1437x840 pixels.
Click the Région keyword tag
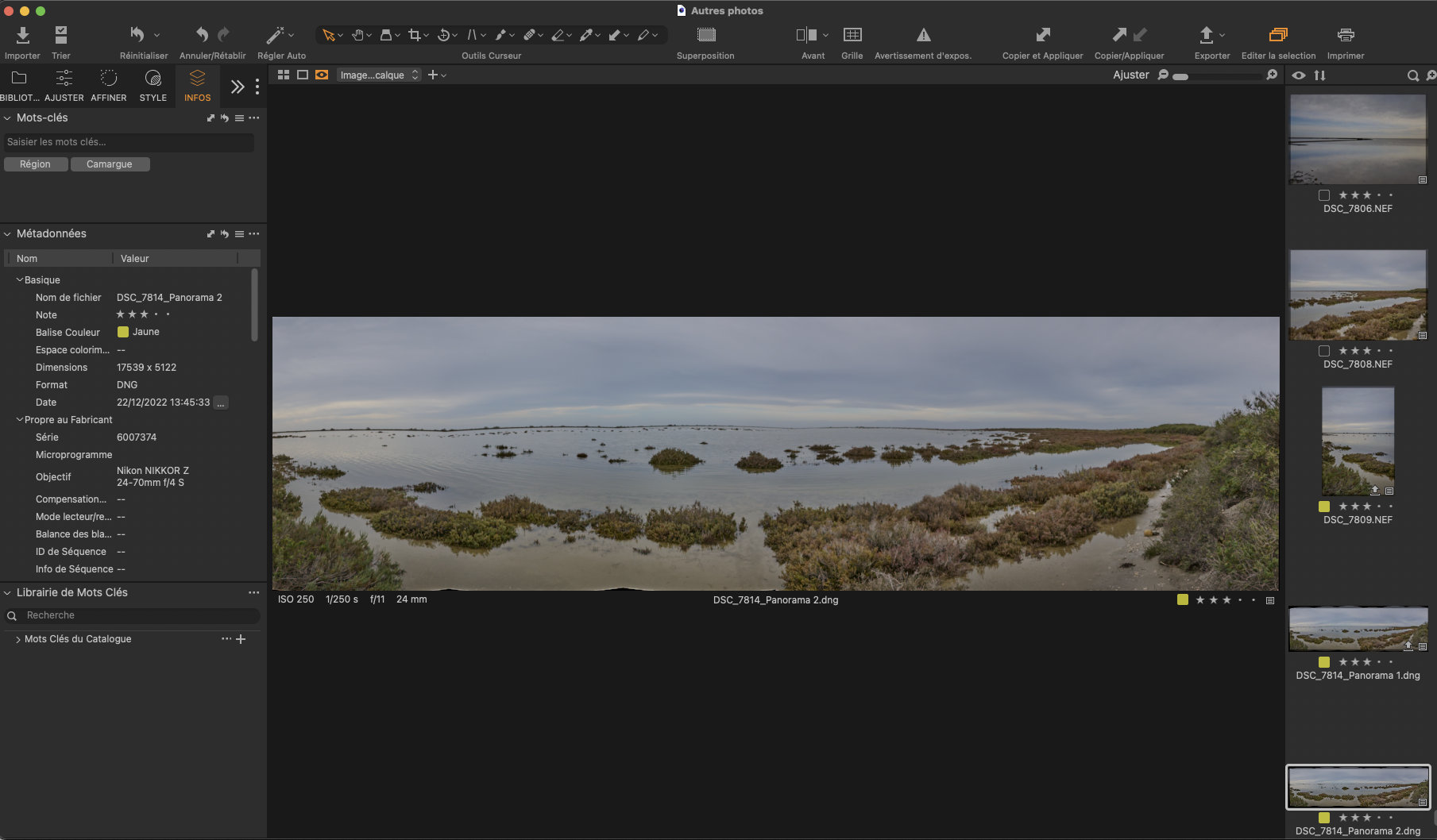click(35, 164)
